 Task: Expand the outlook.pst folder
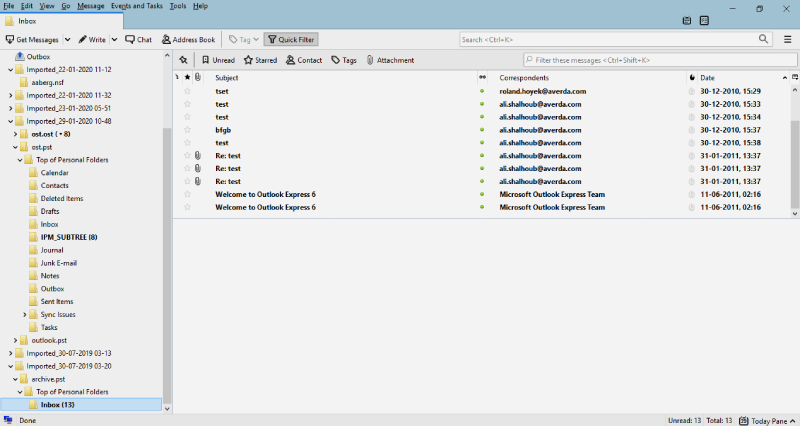point(15,340)
